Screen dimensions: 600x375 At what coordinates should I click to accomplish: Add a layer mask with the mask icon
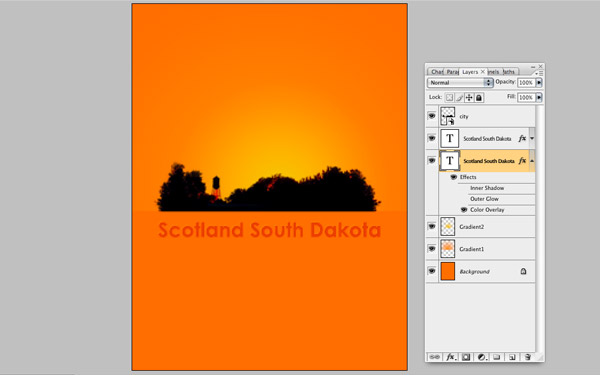coord(466,357)
